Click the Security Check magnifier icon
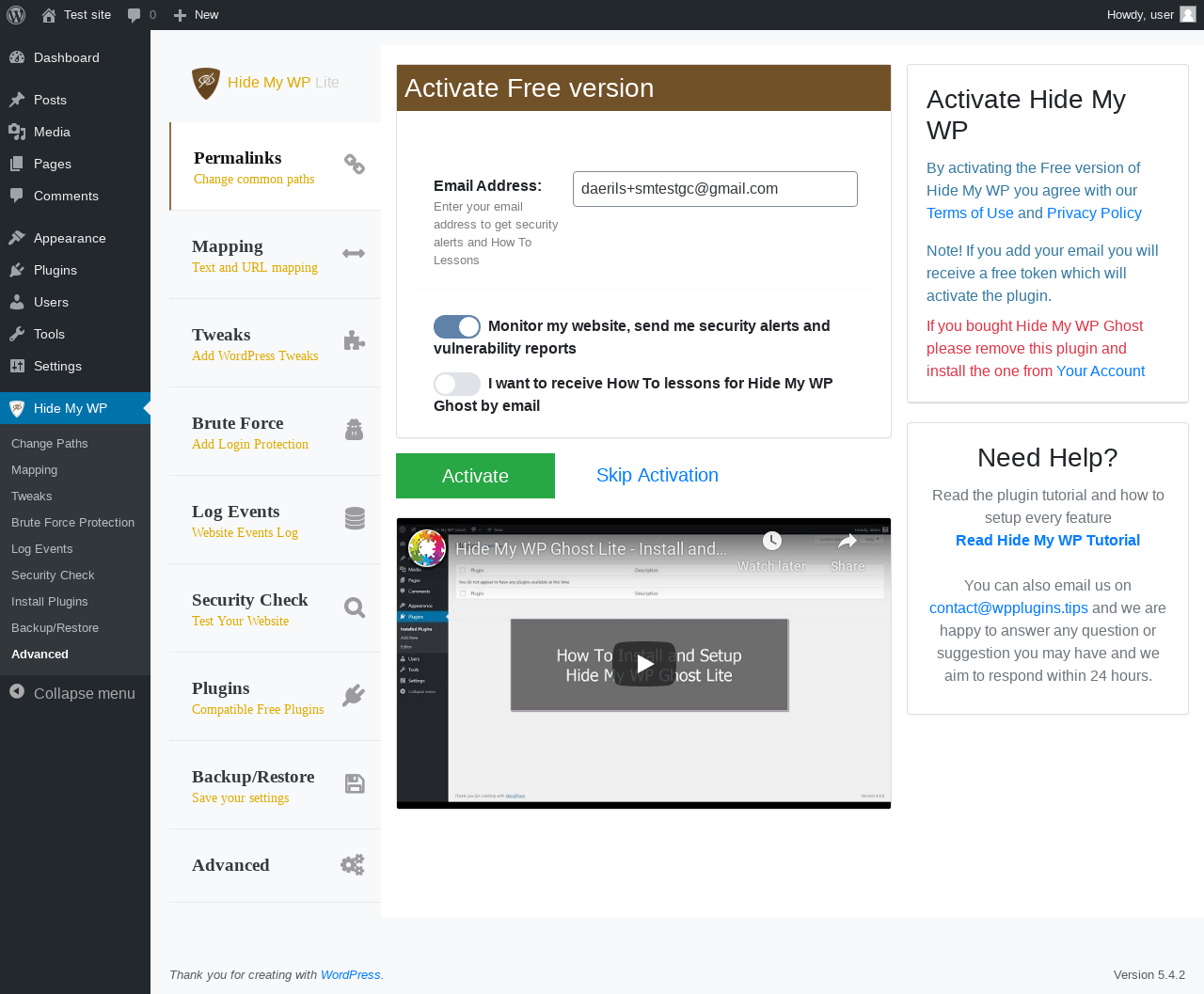 pyautogui.click(x=355, y=607)
